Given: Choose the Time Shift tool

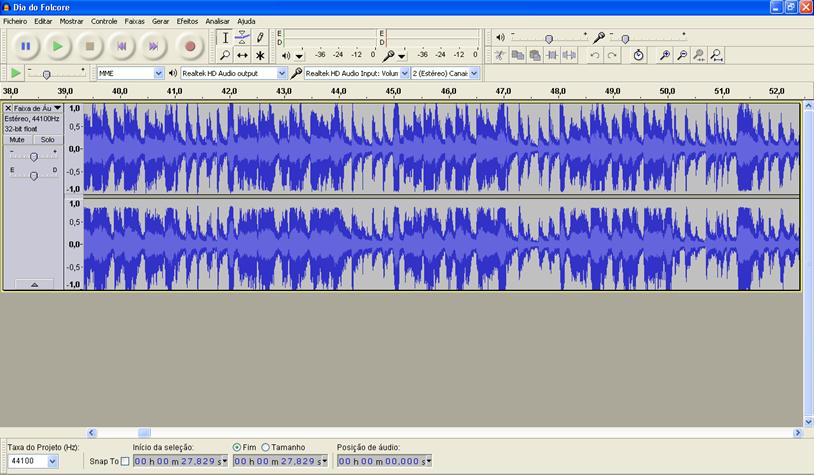Looking at the screenshot, I should (x=242, y=56).
